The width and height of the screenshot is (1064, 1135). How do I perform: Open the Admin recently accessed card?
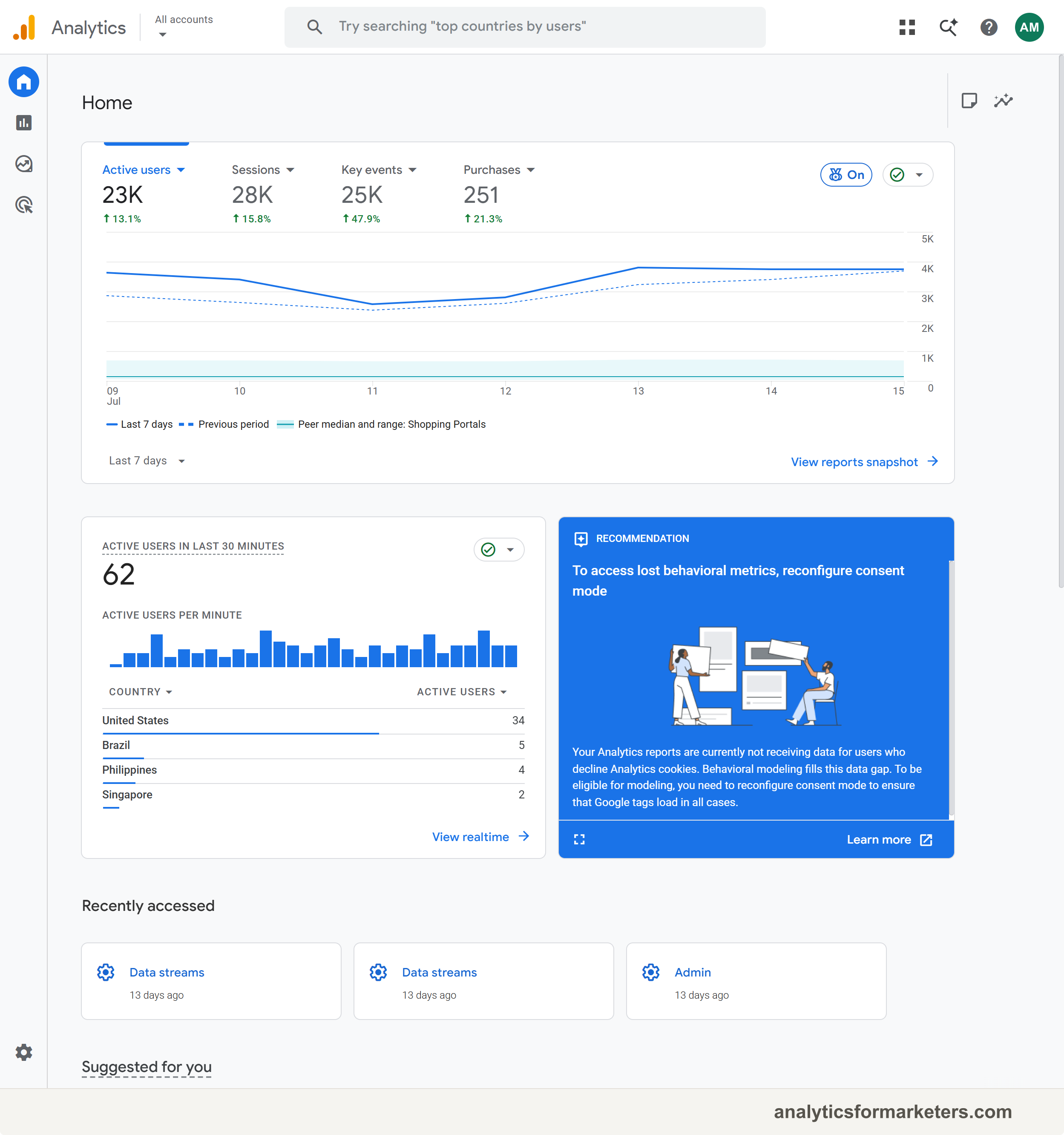(x=756, y=981)
